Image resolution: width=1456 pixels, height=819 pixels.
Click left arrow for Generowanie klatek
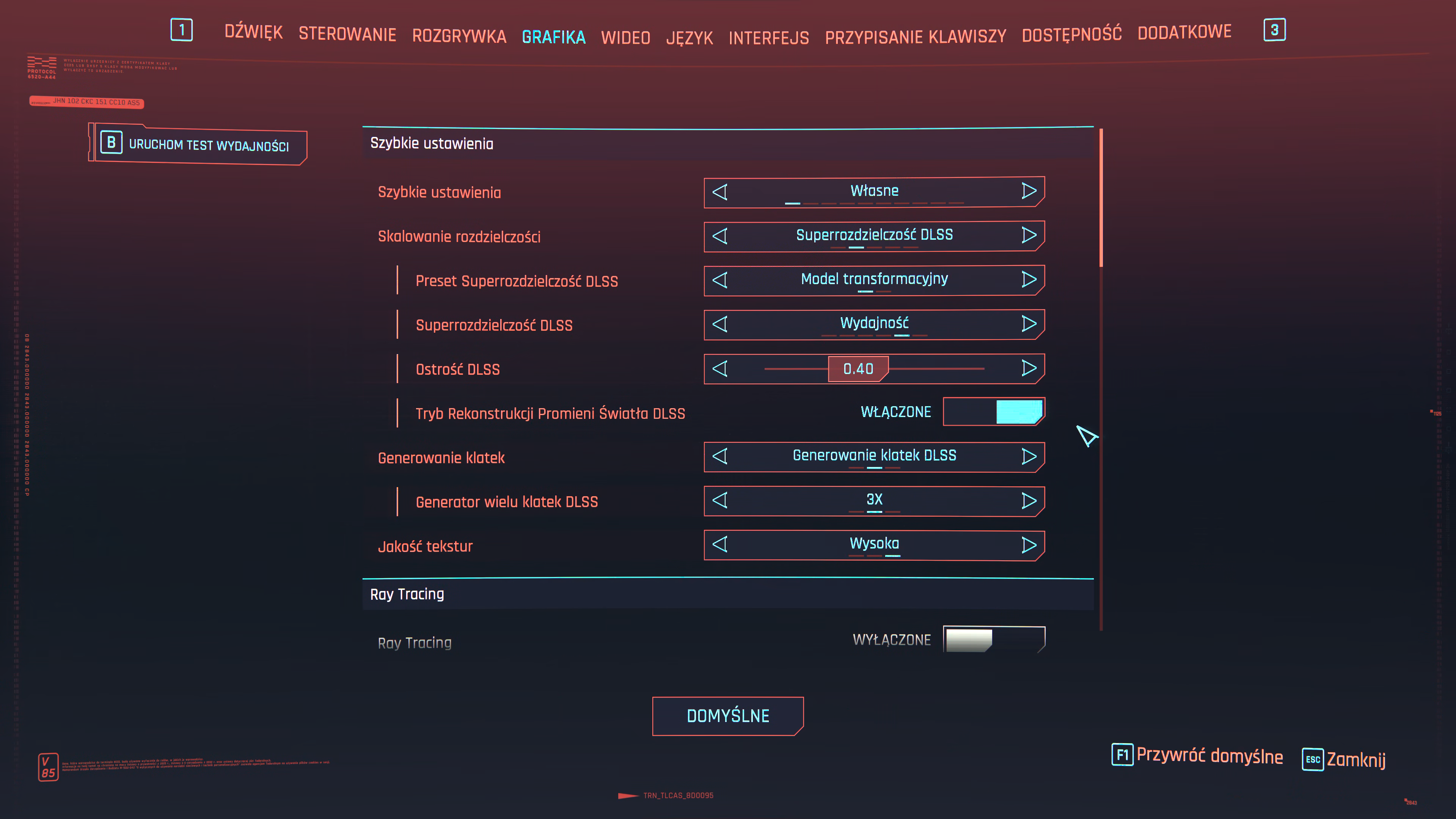click(719, 456)
